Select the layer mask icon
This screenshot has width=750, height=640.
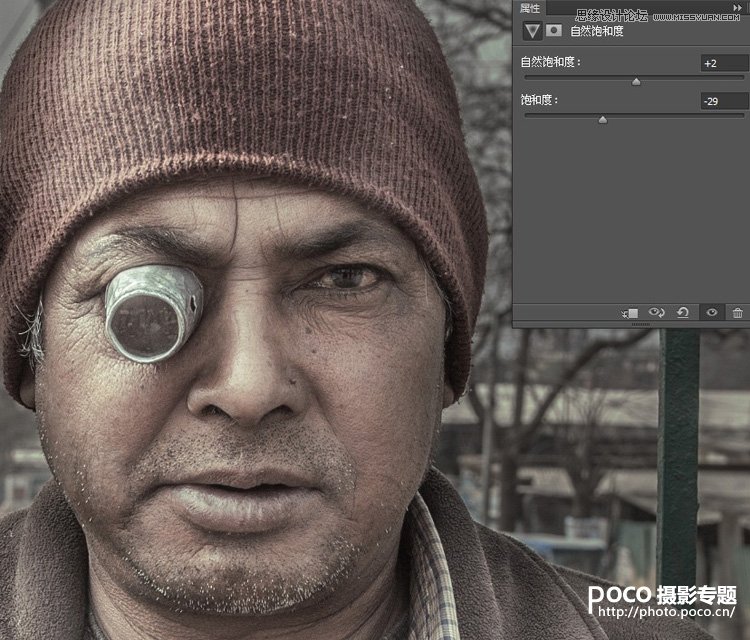(553, 31)
